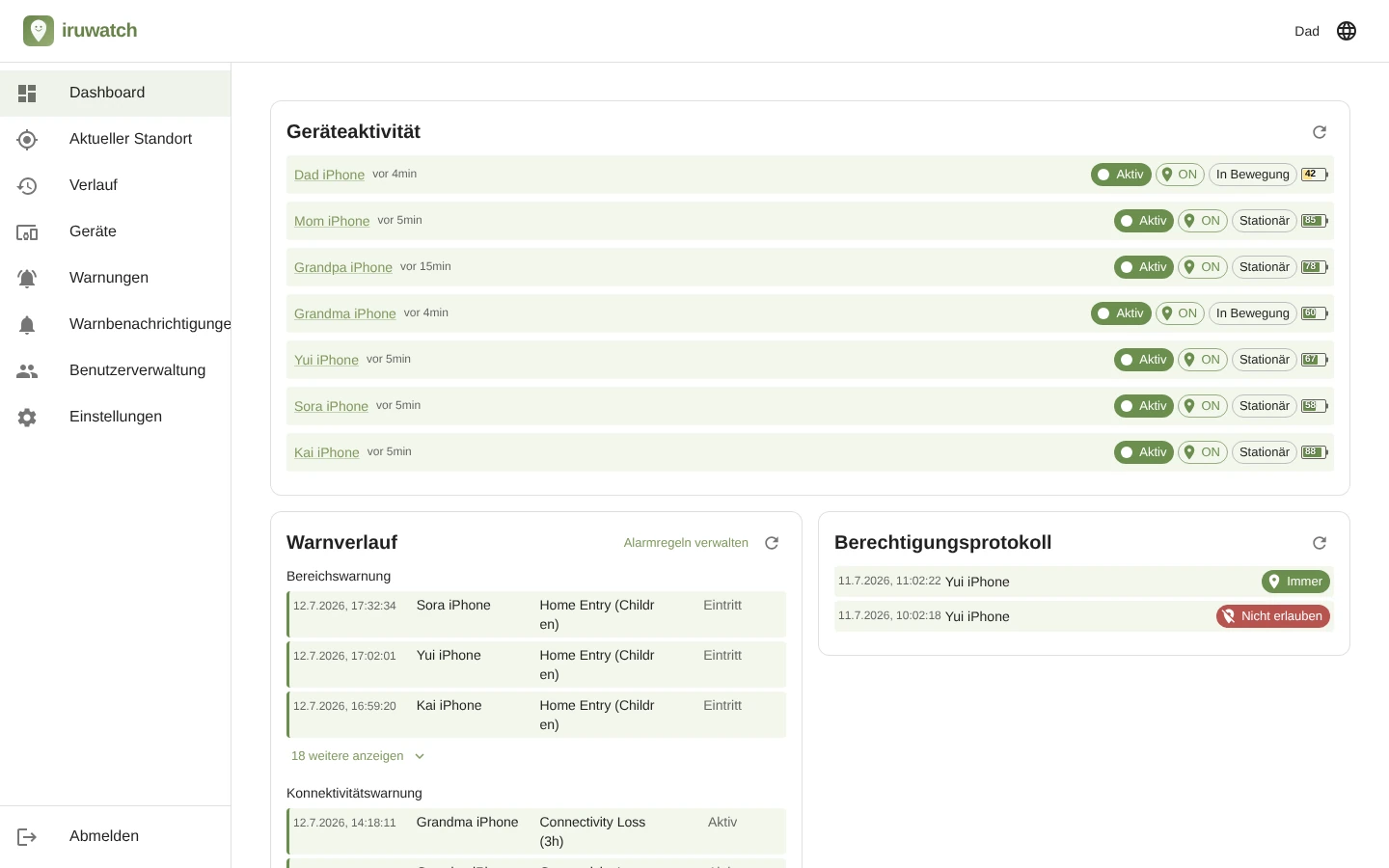Click the Immer permission badge
Image resolution: width=1389 pixels, height=868 pixels.
[1295, 582]
